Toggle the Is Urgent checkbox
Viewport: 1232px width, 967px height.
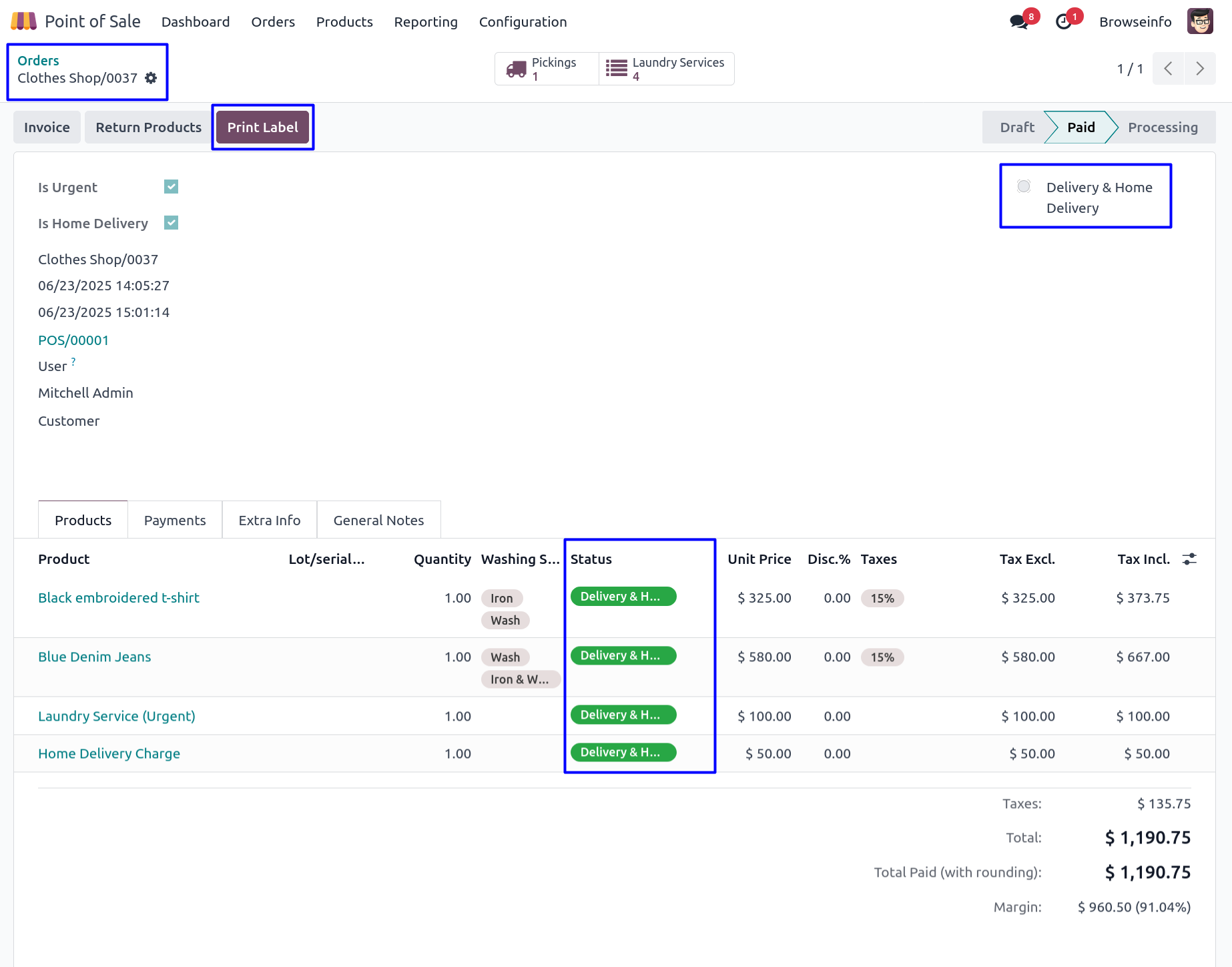click(x=172, y=187)
